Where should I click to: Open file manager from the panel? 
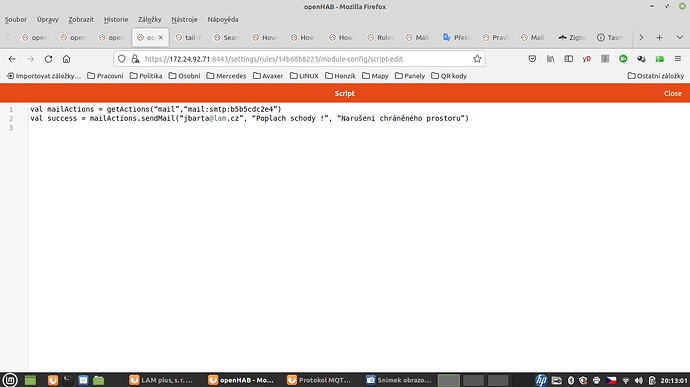(x=99, y=380)
